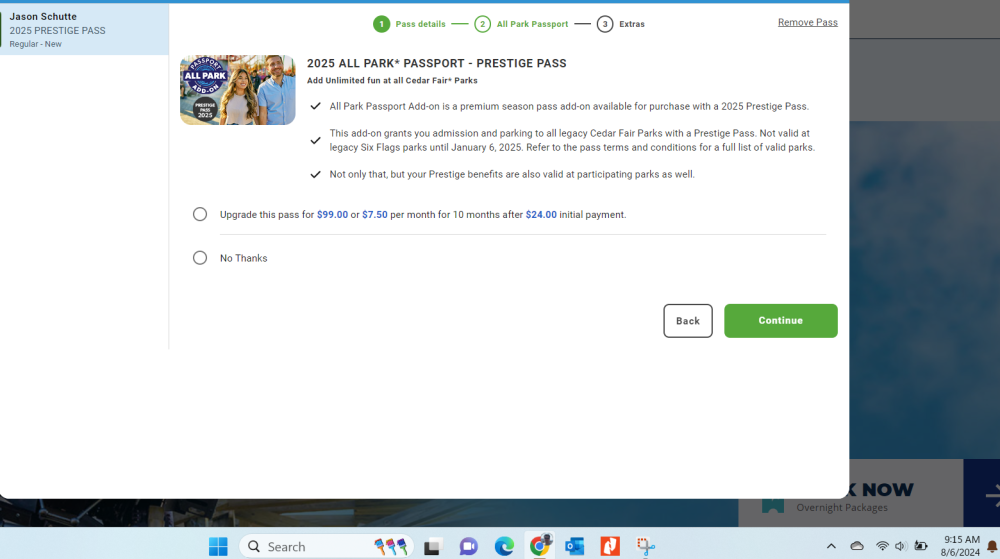Choose the No Thanks radio button

pyautogui.click(x=200, y=258)
